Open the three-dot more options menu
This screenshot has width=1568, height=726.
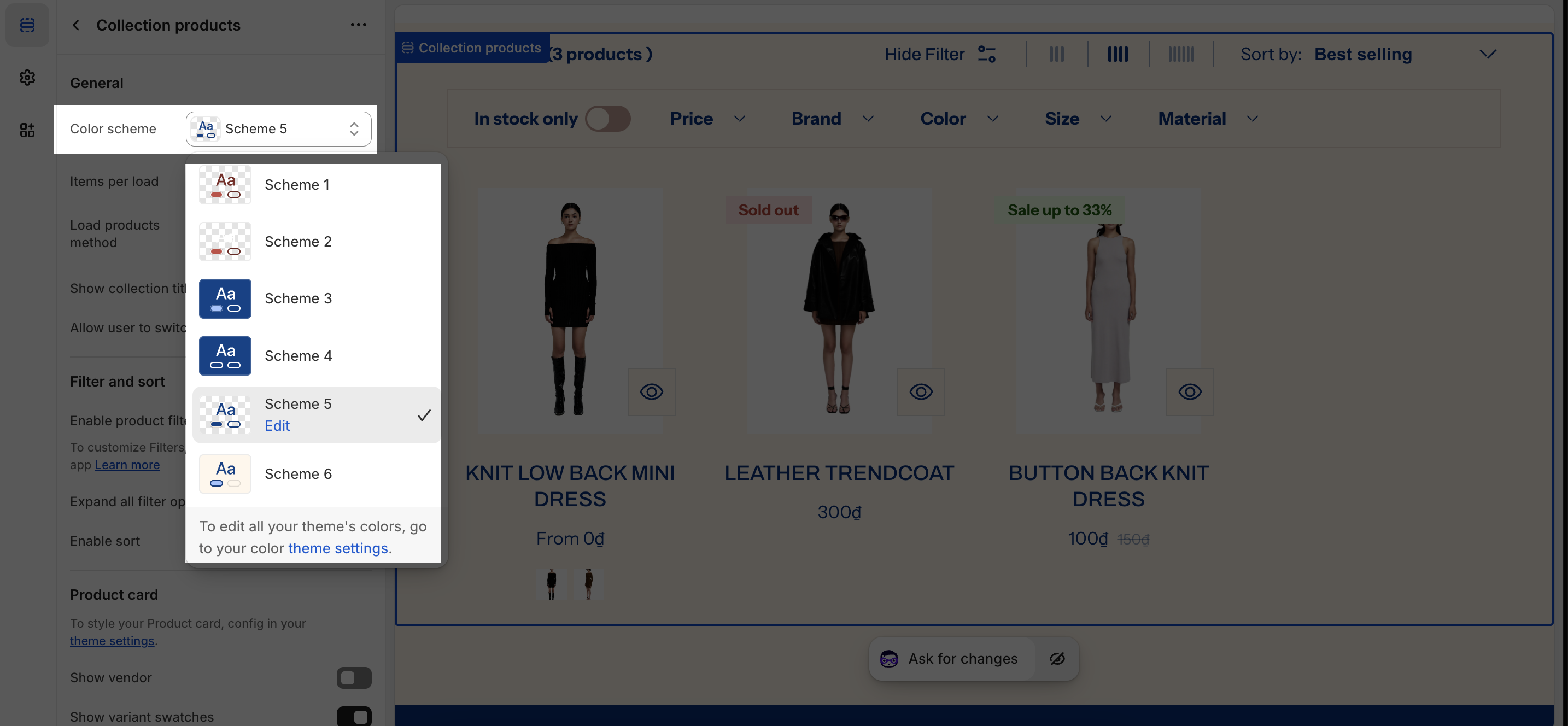359,25
